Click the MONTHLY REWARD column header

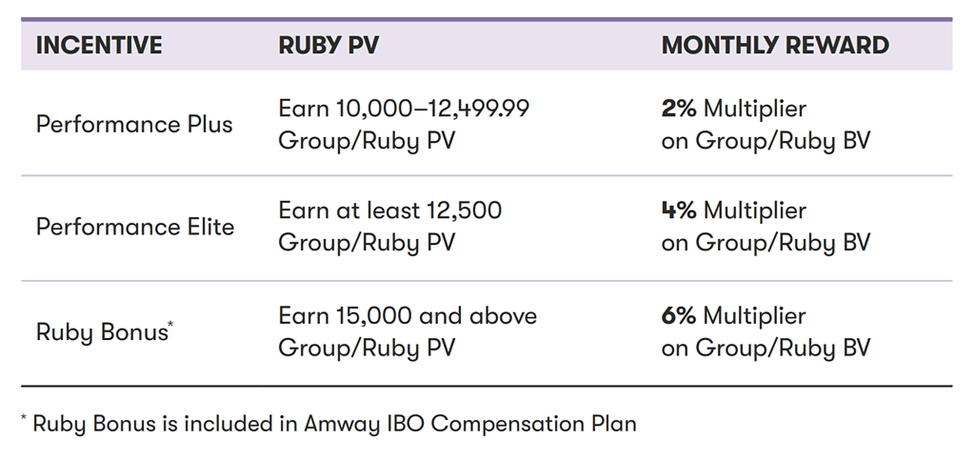click(775, 45)
